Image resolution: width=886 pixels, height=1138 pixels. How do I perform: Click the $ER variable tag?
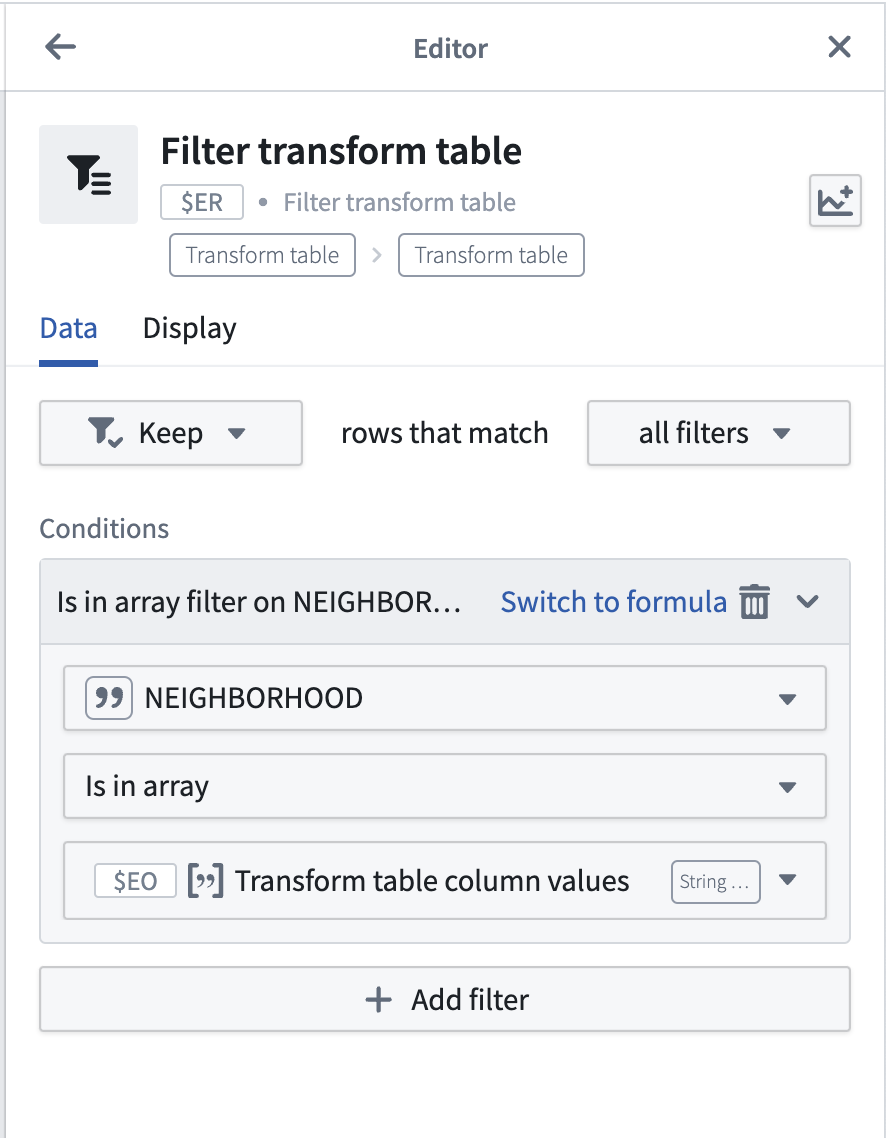(202, 202)
